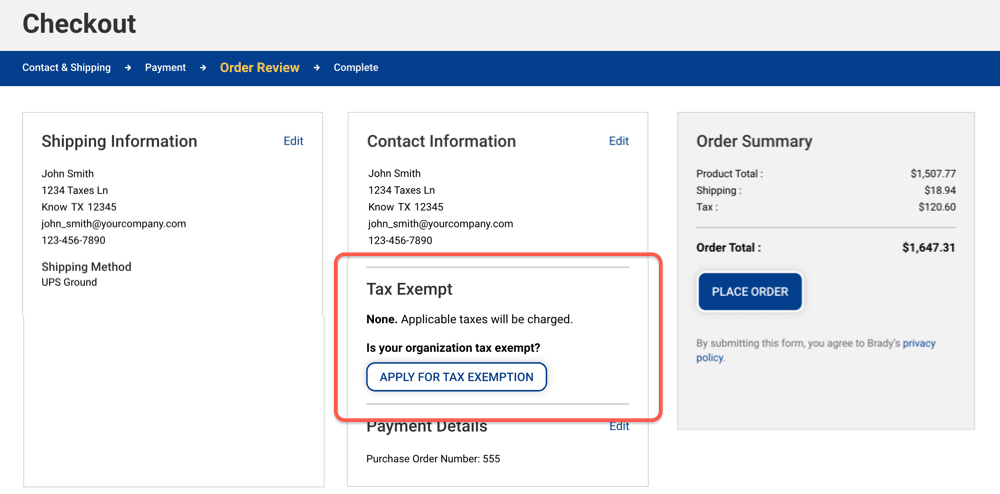Select the Order Review step

point(260,68)
